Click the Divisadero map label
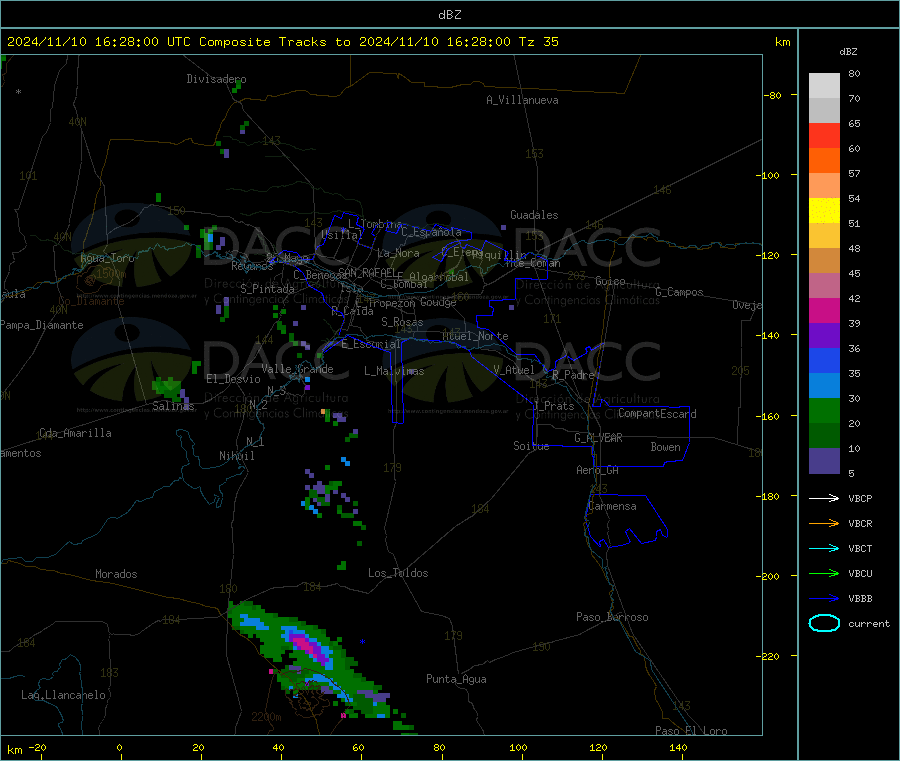Viewport: 900px width, 761px height. (216, 79)
